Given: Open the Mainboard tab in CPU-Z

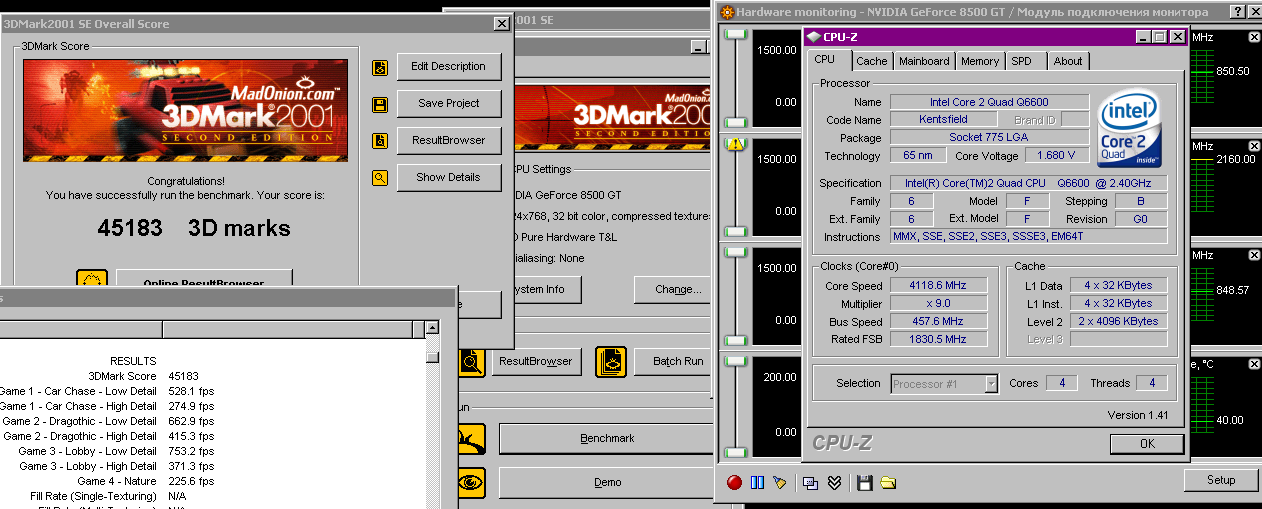Looking at the screenshot, I should pyautogui.click(x=924, y=61).
